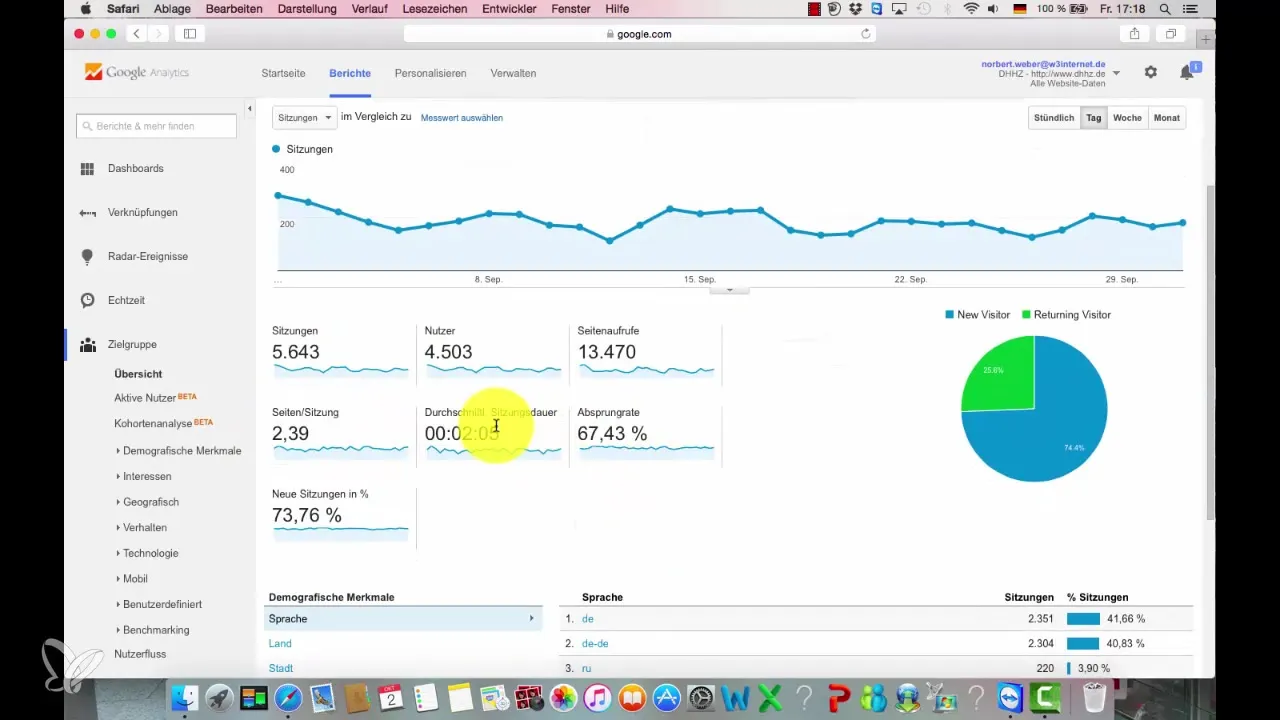Go forward in Safari
This screenshot has height=720, width=1280.
tap(157, 34)
